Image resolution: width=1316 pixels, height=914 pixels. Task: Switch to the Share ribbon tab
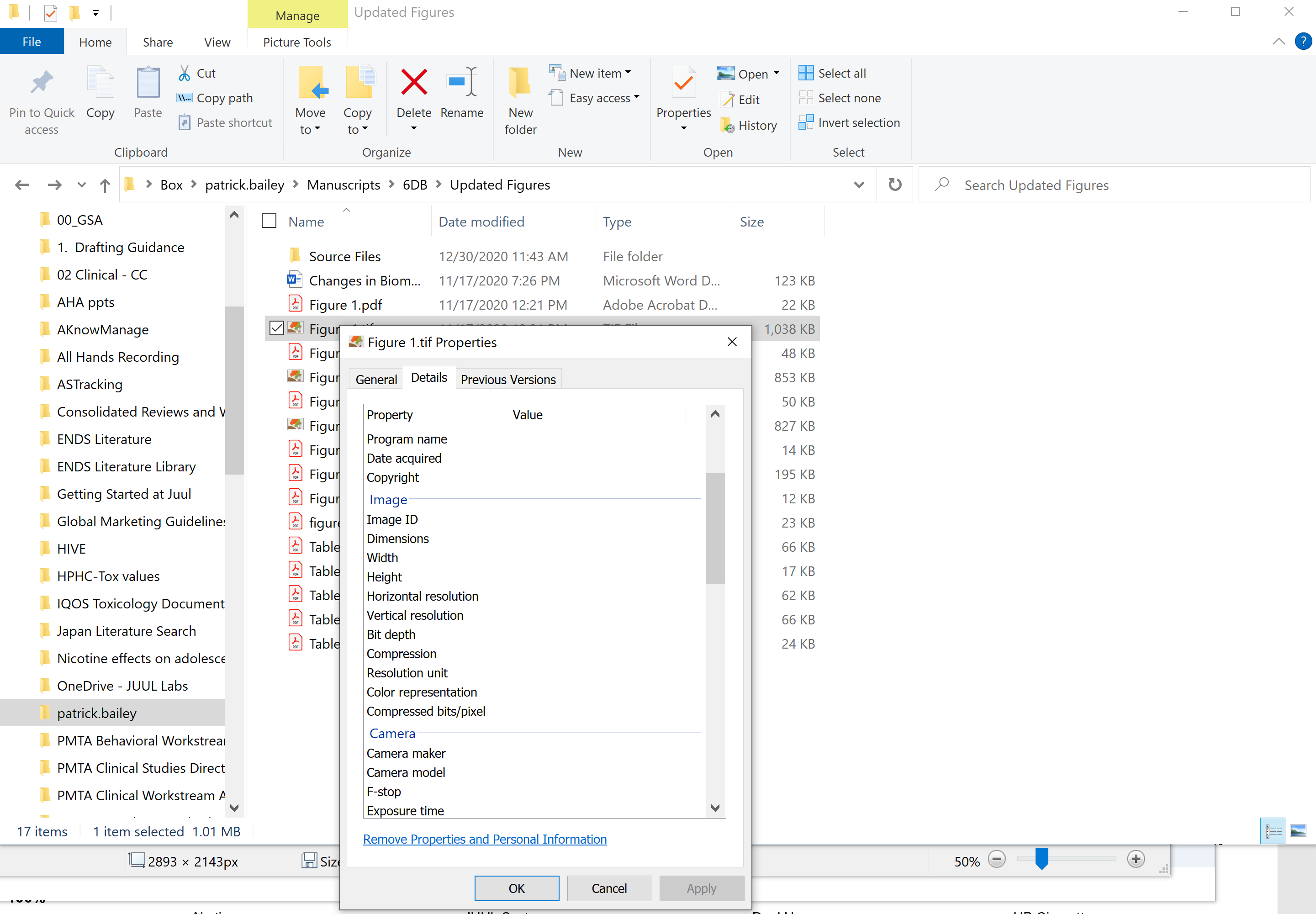tap(158, 42)
